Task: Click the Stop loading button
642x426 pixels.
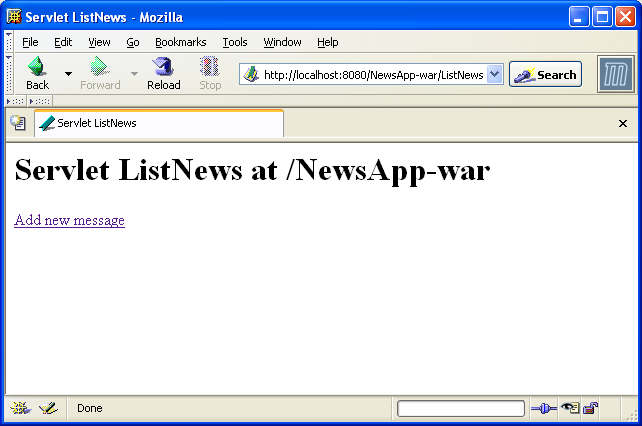Action: (x=210, y=74)
